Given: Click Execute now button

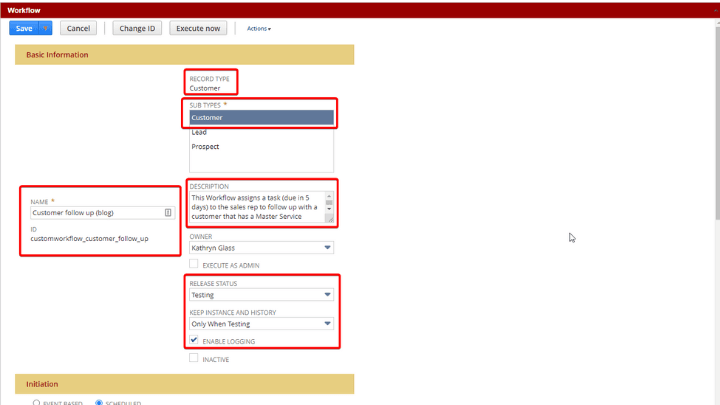Looking at the screenshot, I should click(x=198, y=28).
